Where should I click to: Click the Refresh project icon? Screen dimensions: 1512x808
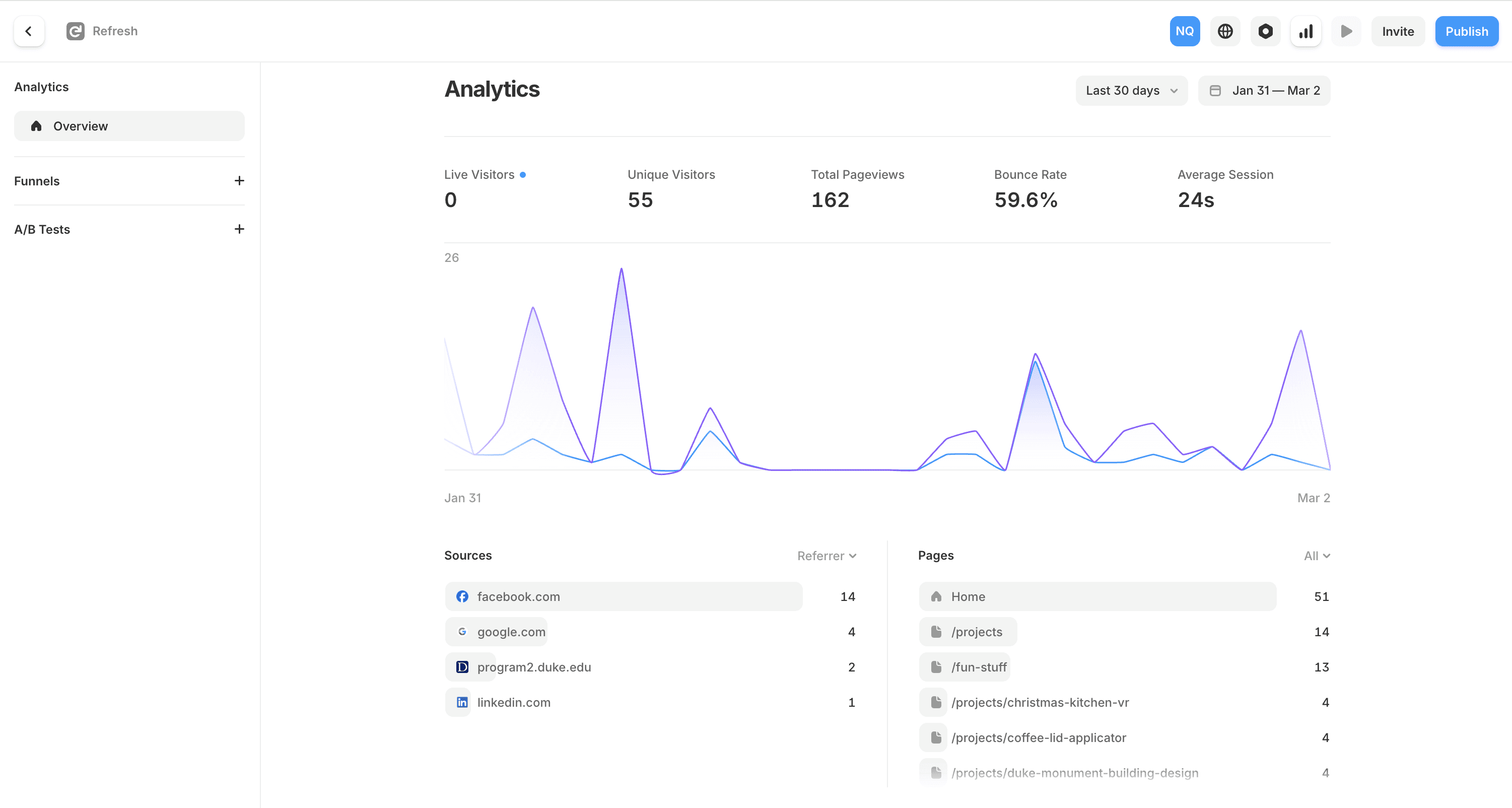point(75,31)
